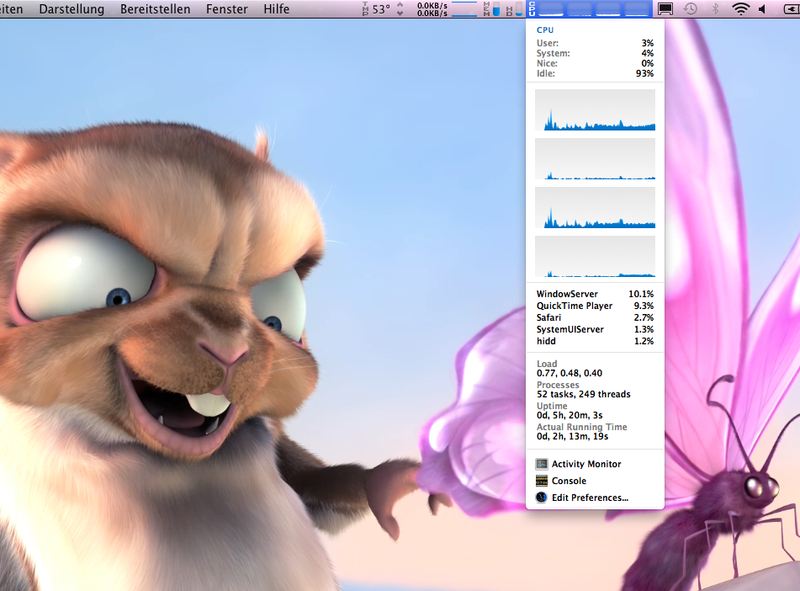Viewport: 800px width, 591px height.
Task: Click the disk usage HD indicator
Action: [514, 9]
